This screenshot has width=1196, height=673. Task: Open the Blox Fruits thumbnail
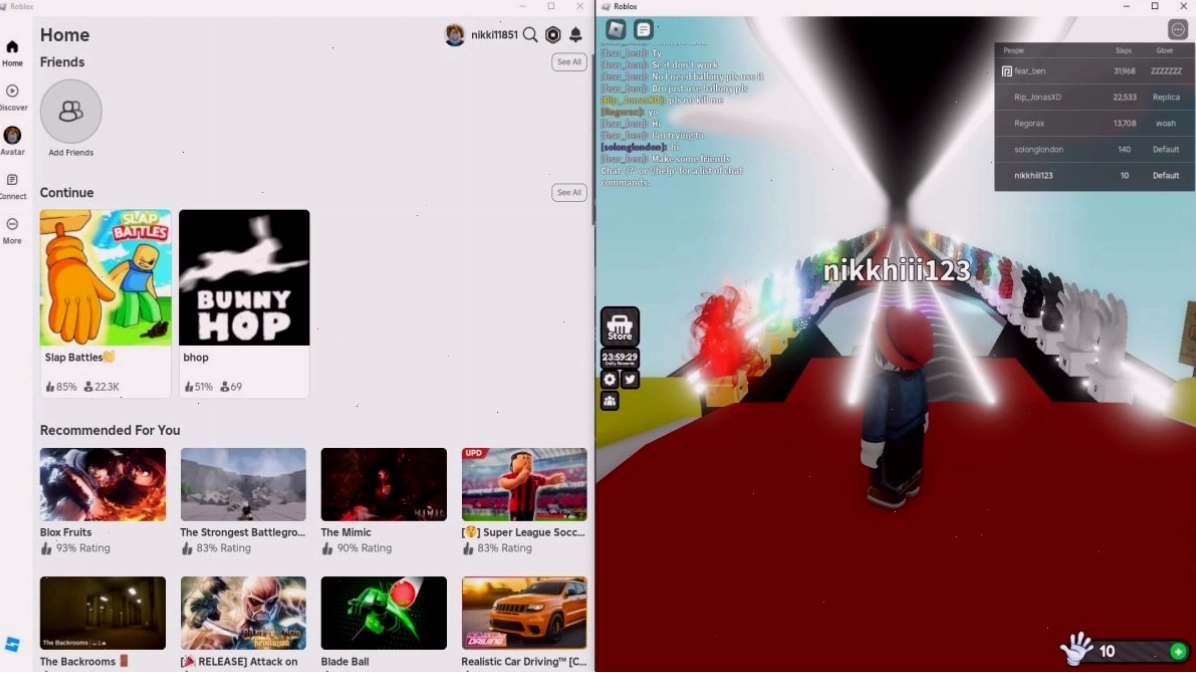(103, 485)
